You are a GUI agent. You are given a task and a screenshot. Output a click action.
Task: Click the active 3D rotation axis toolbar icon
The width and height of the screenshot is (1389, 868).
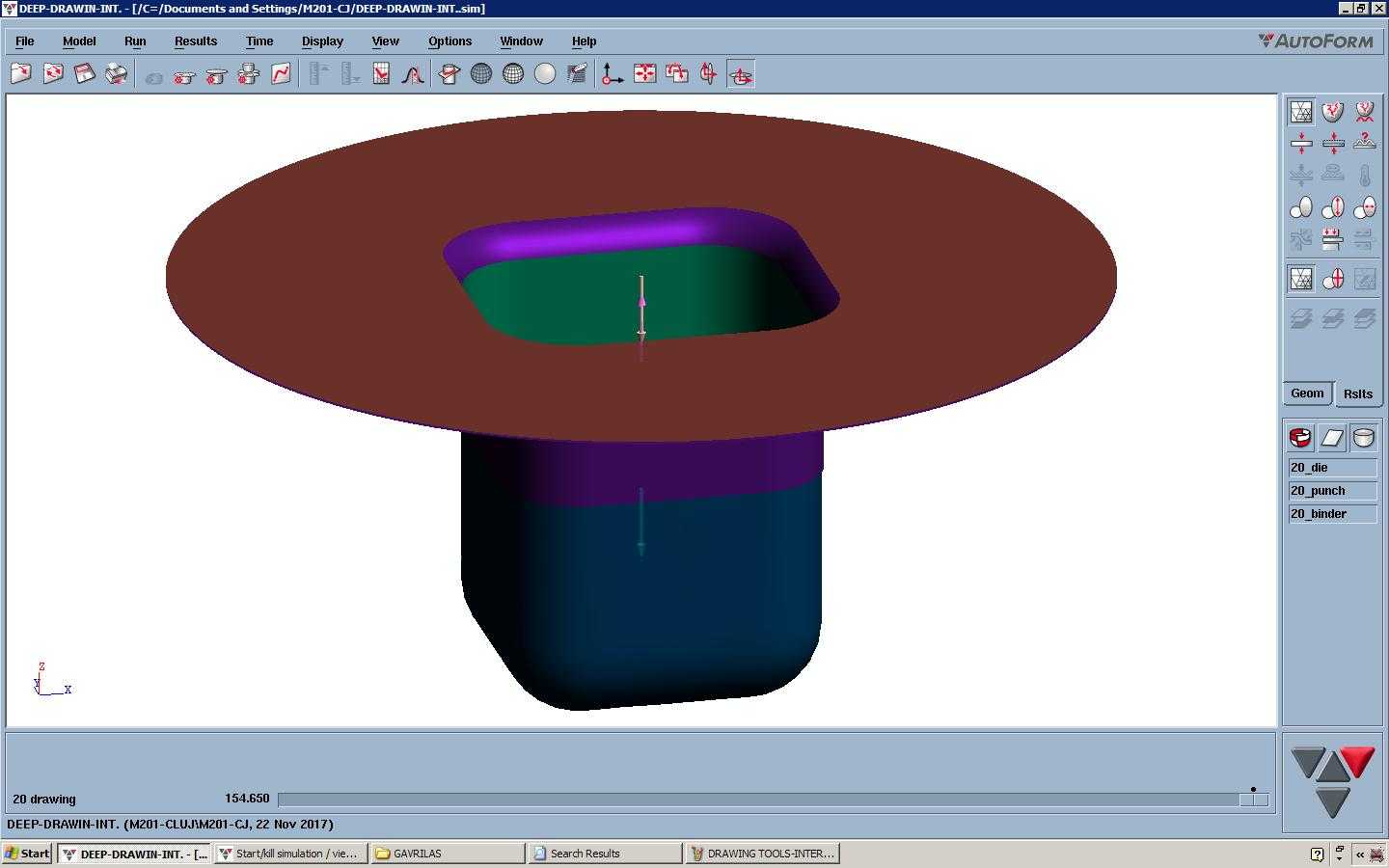741,74
